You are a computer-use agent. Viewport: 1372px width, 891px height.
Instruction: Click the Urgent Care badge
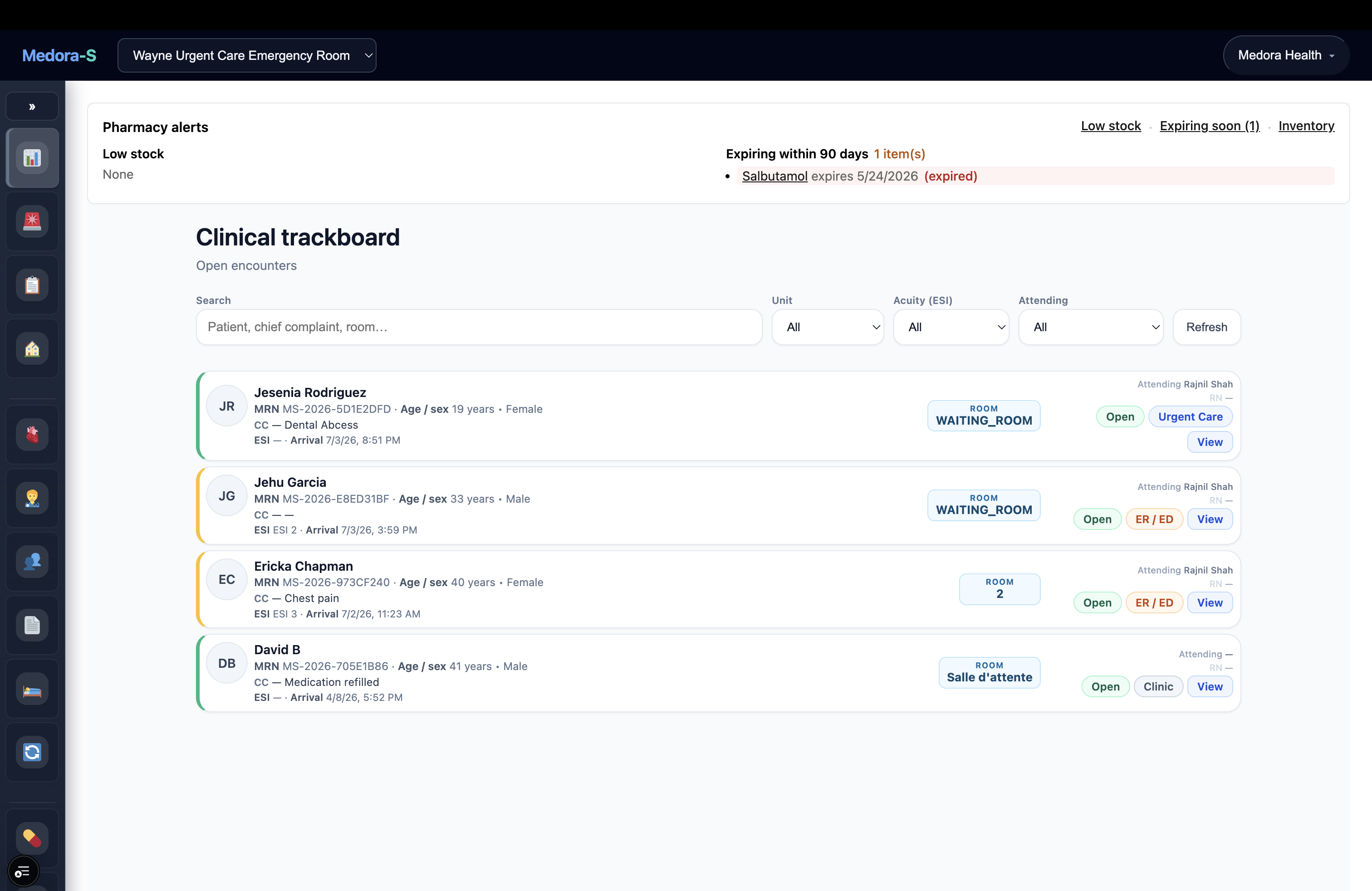click(1190, 416)
